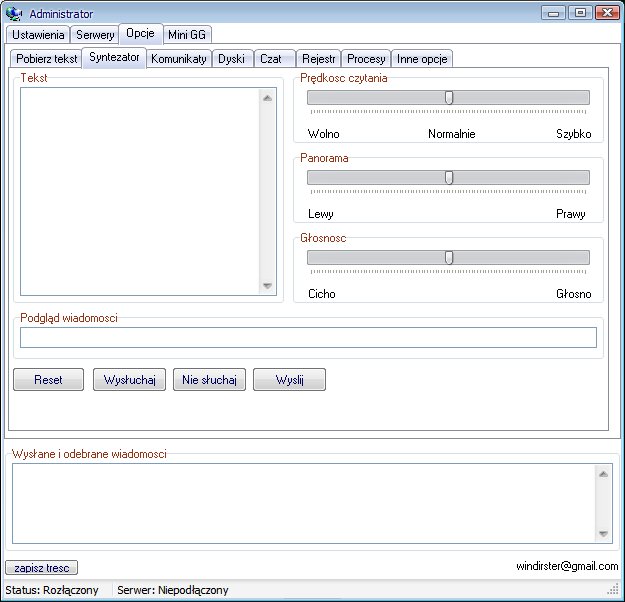The image size is (625, 602).
Task: Click the Wyslij send button
Action: (x=289, y=380)
